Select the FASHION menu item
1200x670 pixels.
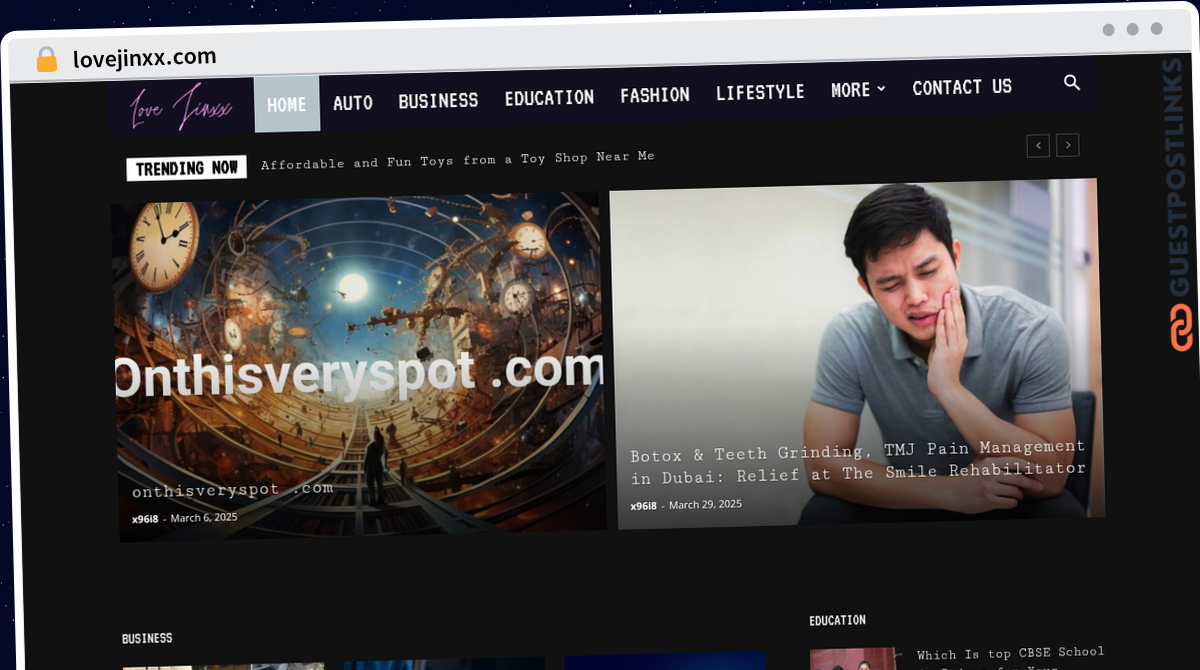pyautogui.click(x=655, y=95)
